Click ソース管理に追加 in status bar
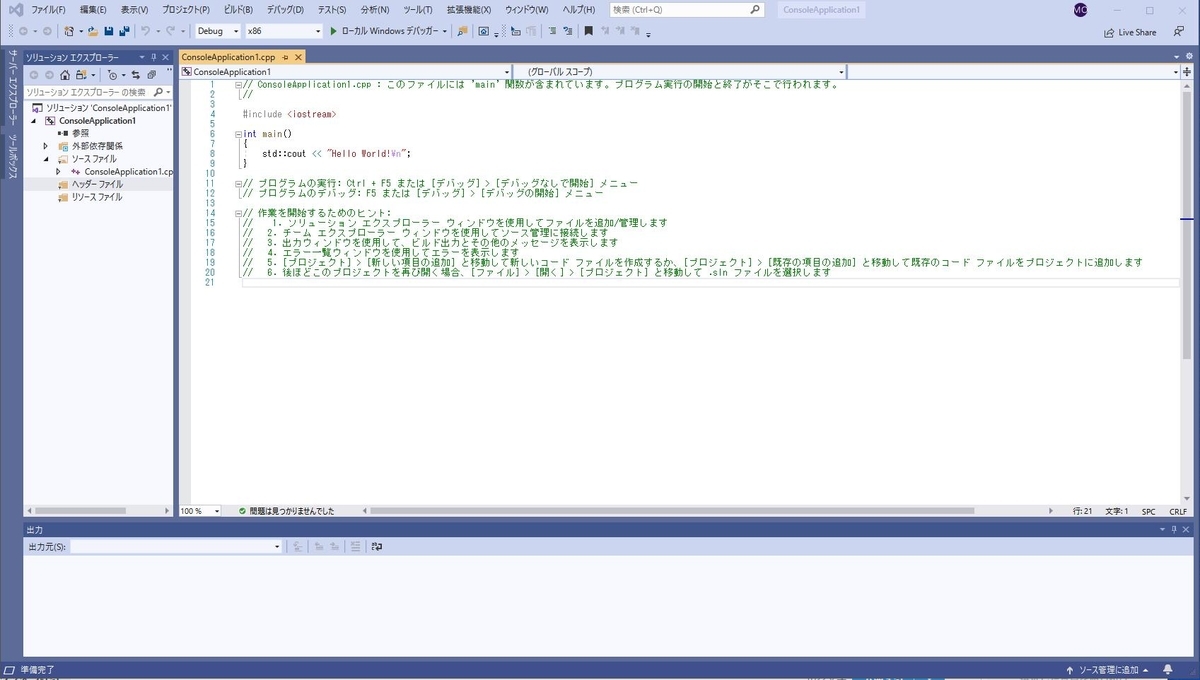The image size is (1200, 680). click(1108, 670)
